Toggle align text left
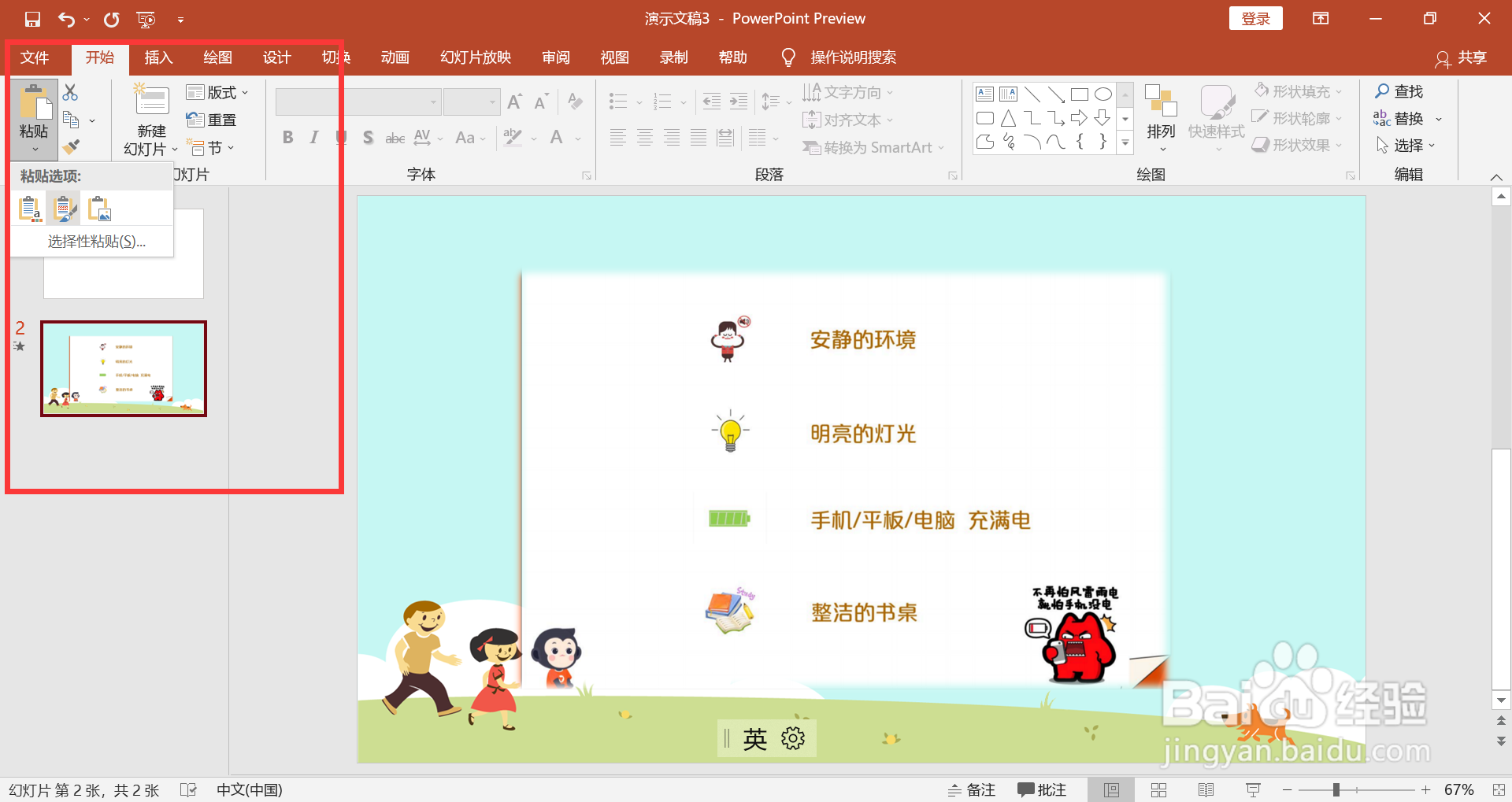This screenshot has height=802, width=1512. pyautogui.click(x=618, y=138)
